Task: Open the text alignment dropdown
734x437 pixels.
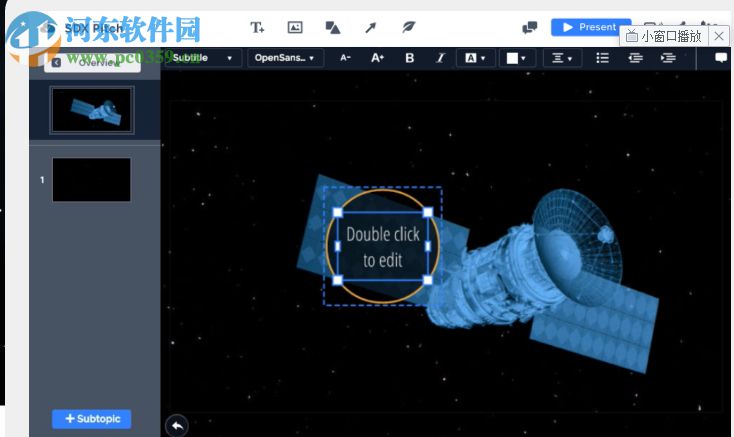Action: [x=562, y=58]
